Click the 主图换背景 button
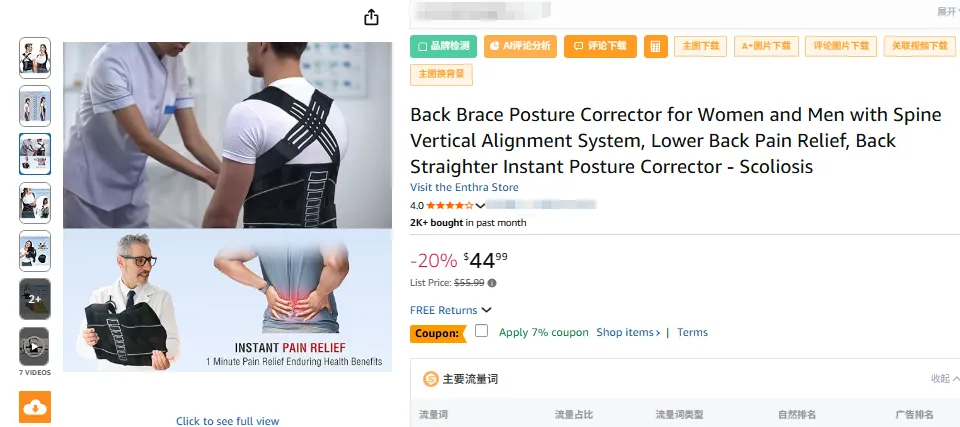The image size is (960, 427). (x=441, y=74)
